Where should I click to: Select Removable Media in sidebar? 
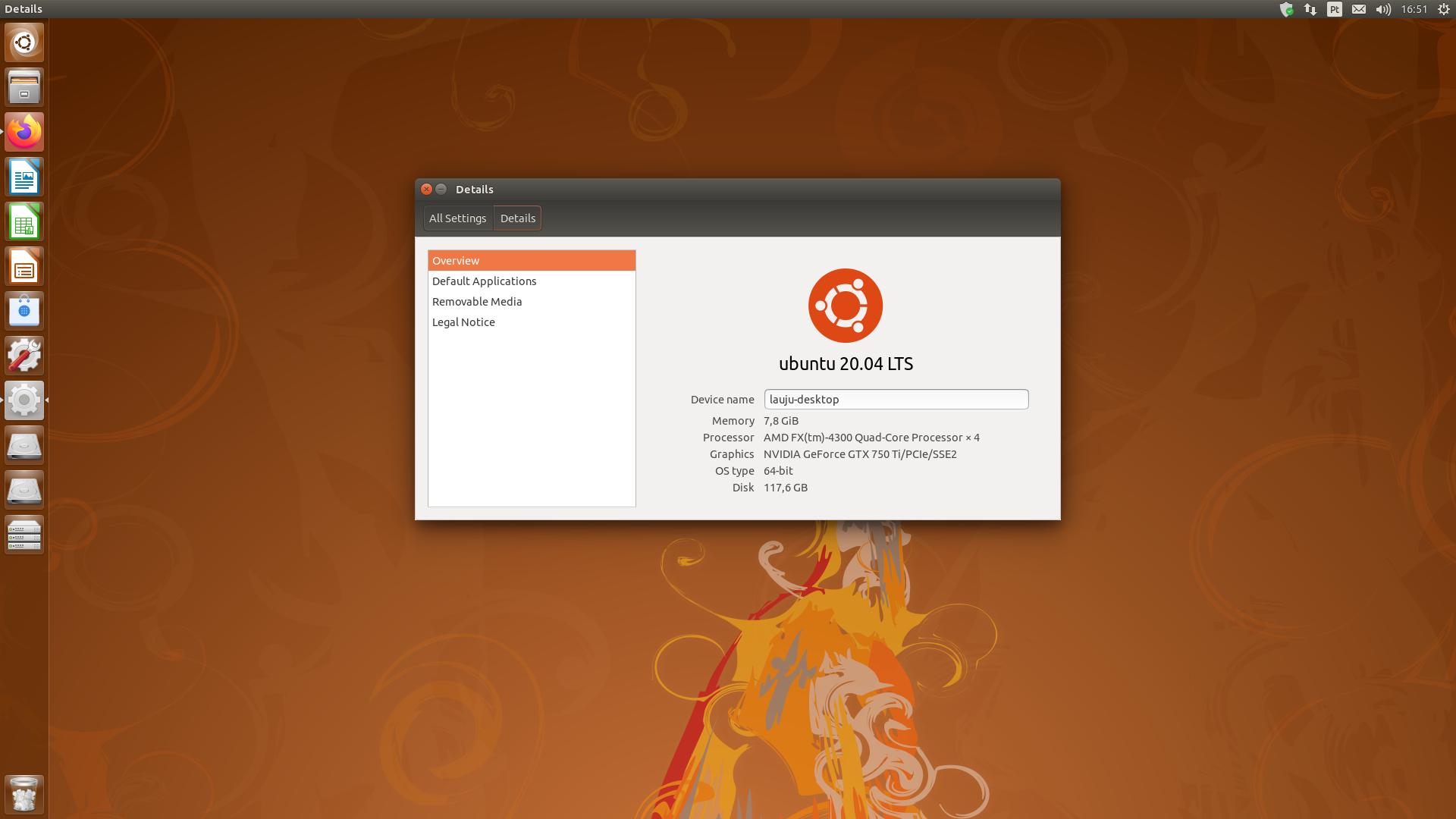click(477, 302)
